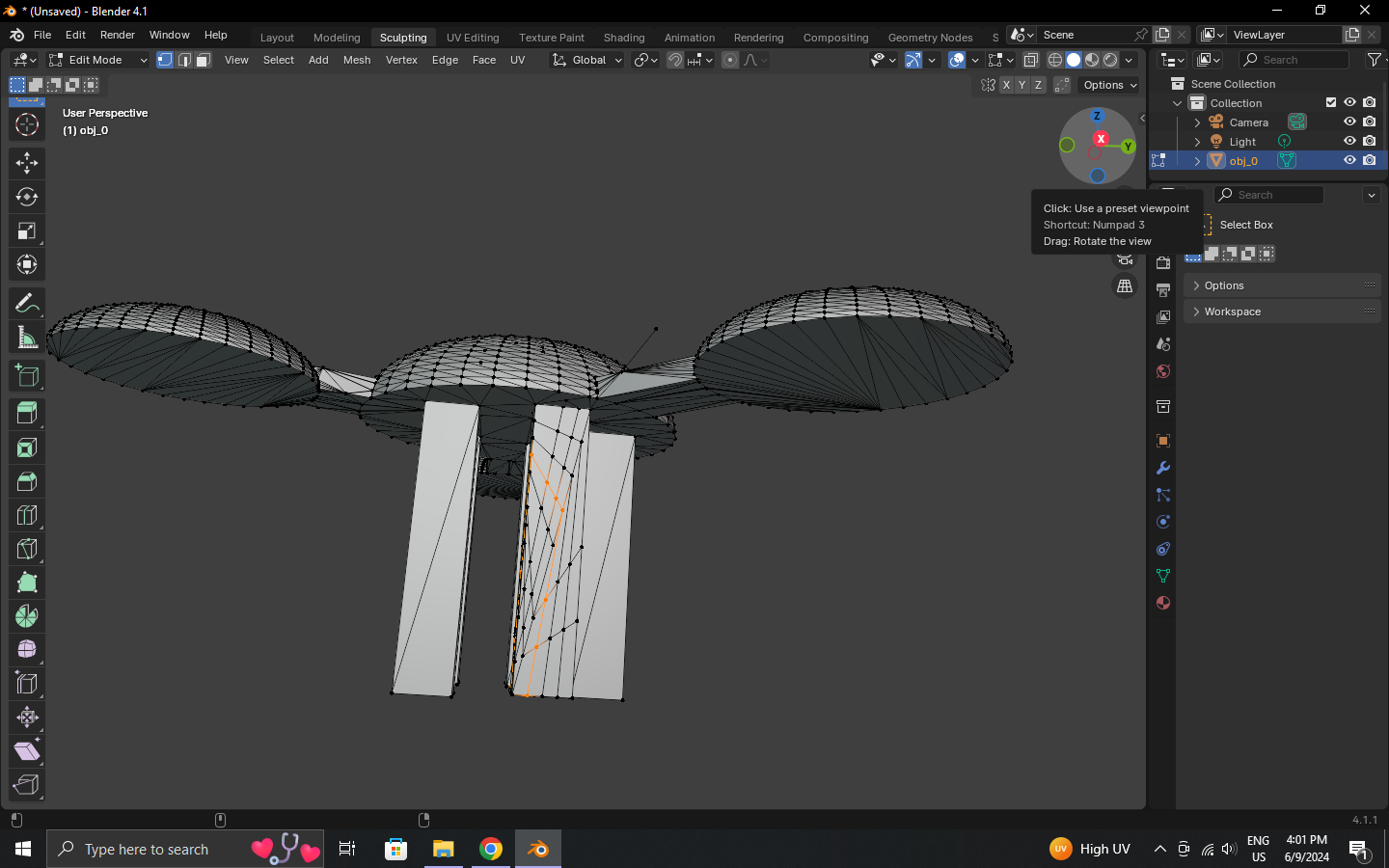
Task: Hide Camera in viewport
Action: click(1349, 122)
